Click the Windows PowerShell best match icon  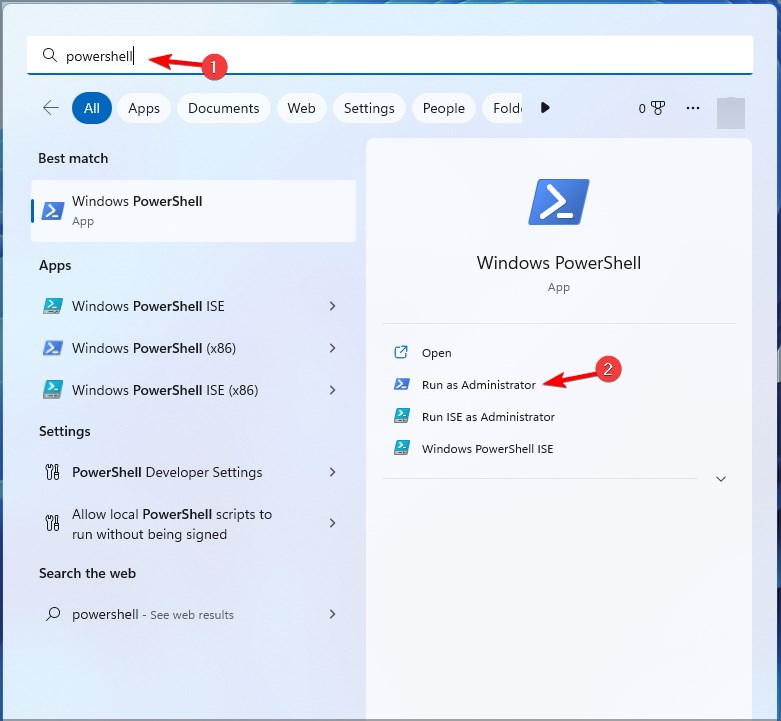point(53,211)
